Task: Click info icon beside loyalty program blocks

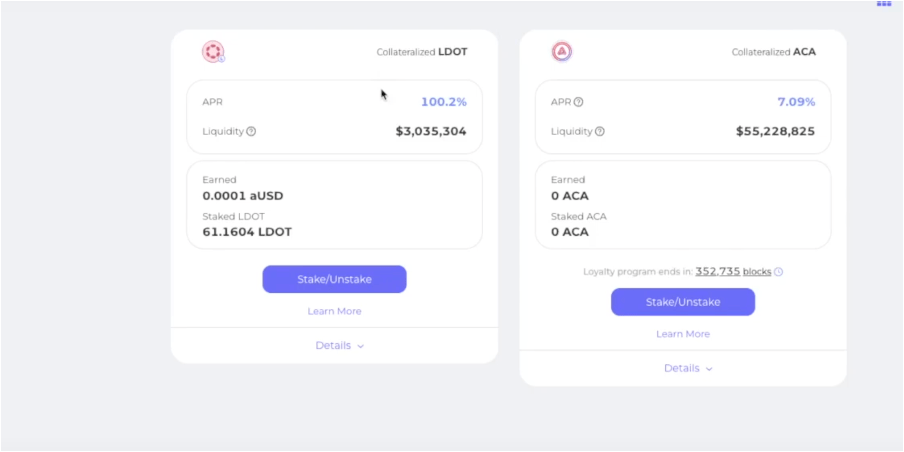Action: click(x=779, y=272)
